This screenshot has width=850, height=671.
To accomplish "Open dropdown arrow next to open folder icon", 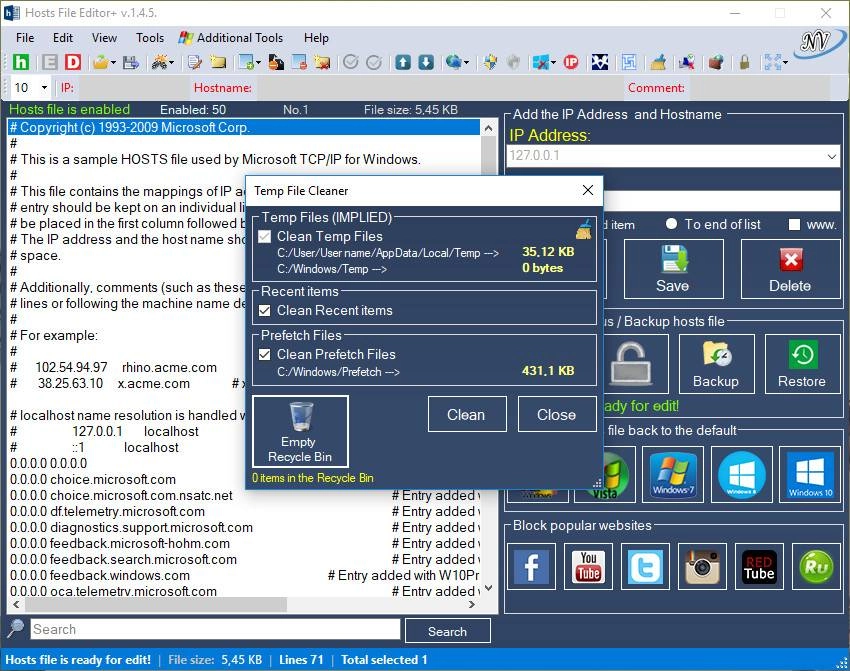I will (113, 63).
